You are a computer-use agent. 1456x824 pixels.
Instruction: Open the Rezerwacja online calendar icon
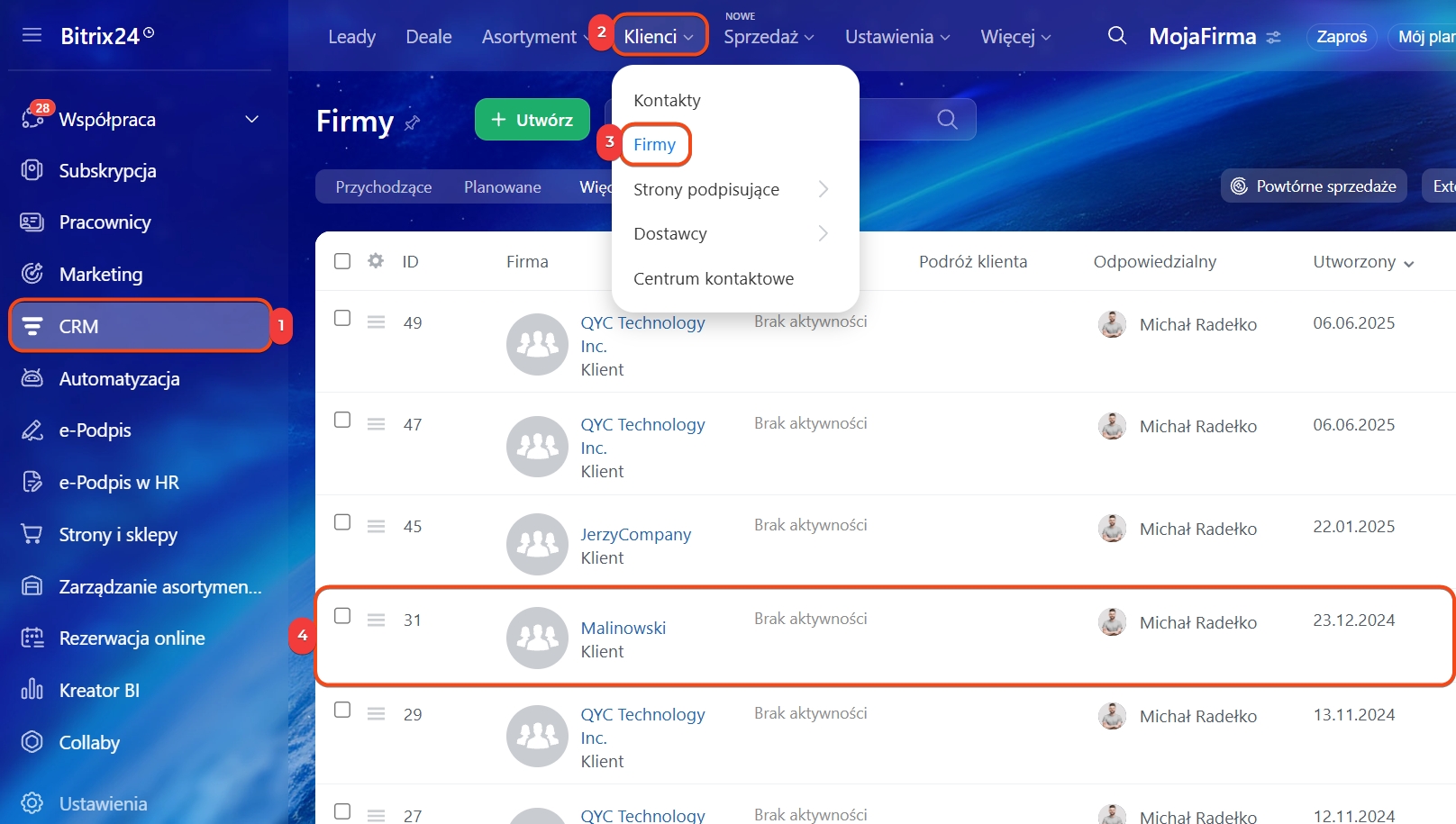[x=32, y=638]
